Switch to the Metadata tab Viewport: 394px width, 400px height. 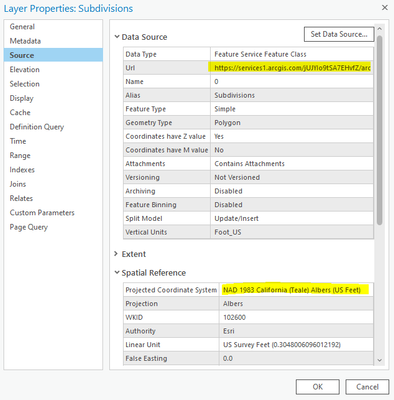(x=25, y=41)
